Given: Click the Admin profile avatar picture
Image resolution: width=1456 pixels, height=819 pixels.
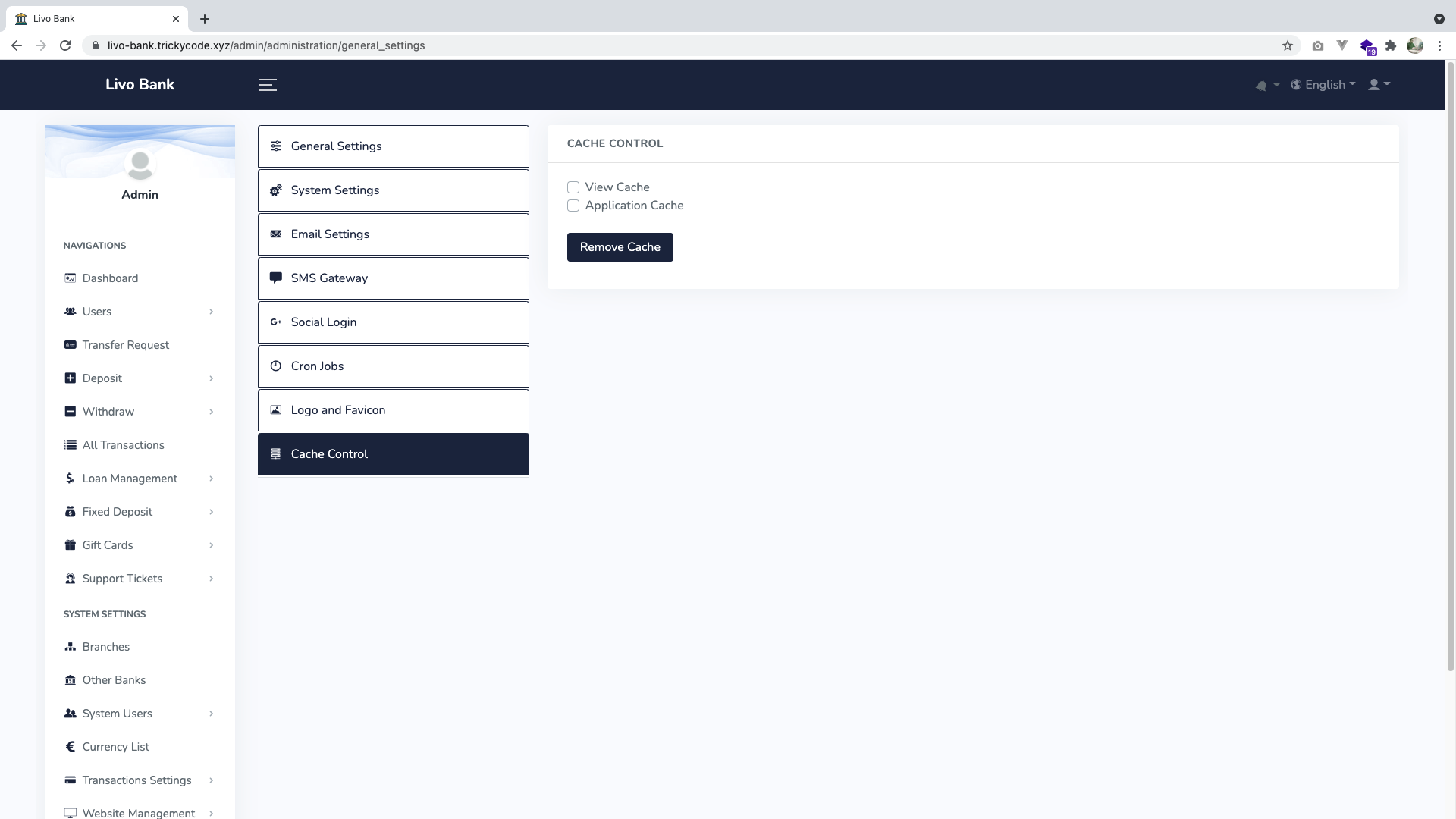Looking at the screenshot, I should click(x=140, y=165).
